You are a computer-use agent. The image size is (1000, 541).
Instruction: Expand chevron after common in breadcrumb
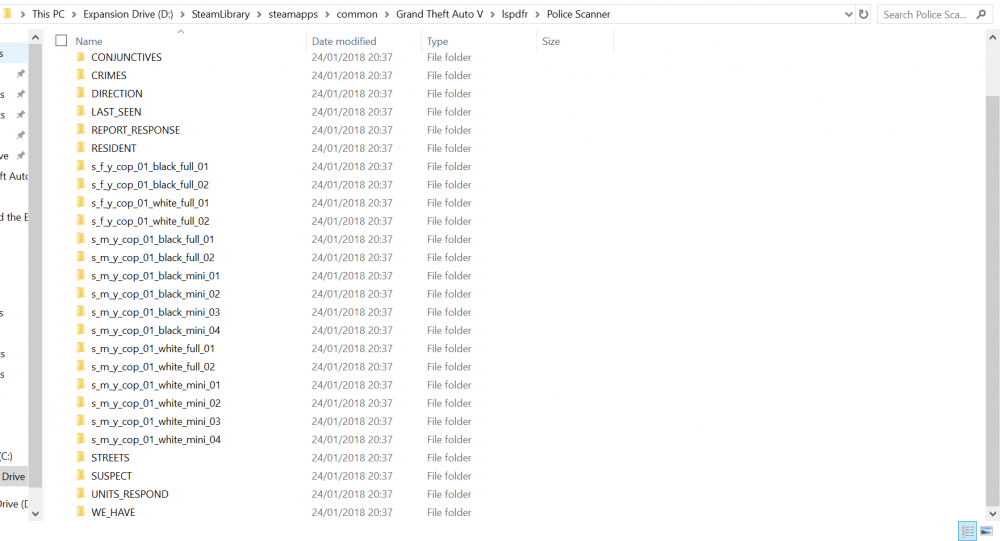[x=386, y=14]
